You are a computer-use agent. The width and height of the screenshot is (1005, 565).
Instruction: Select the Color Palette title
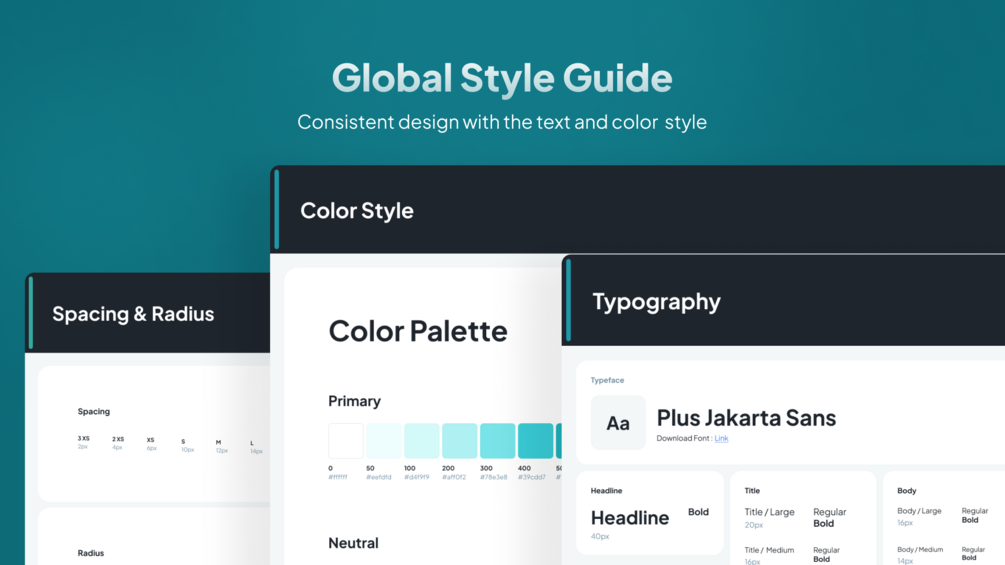[418, 331]
